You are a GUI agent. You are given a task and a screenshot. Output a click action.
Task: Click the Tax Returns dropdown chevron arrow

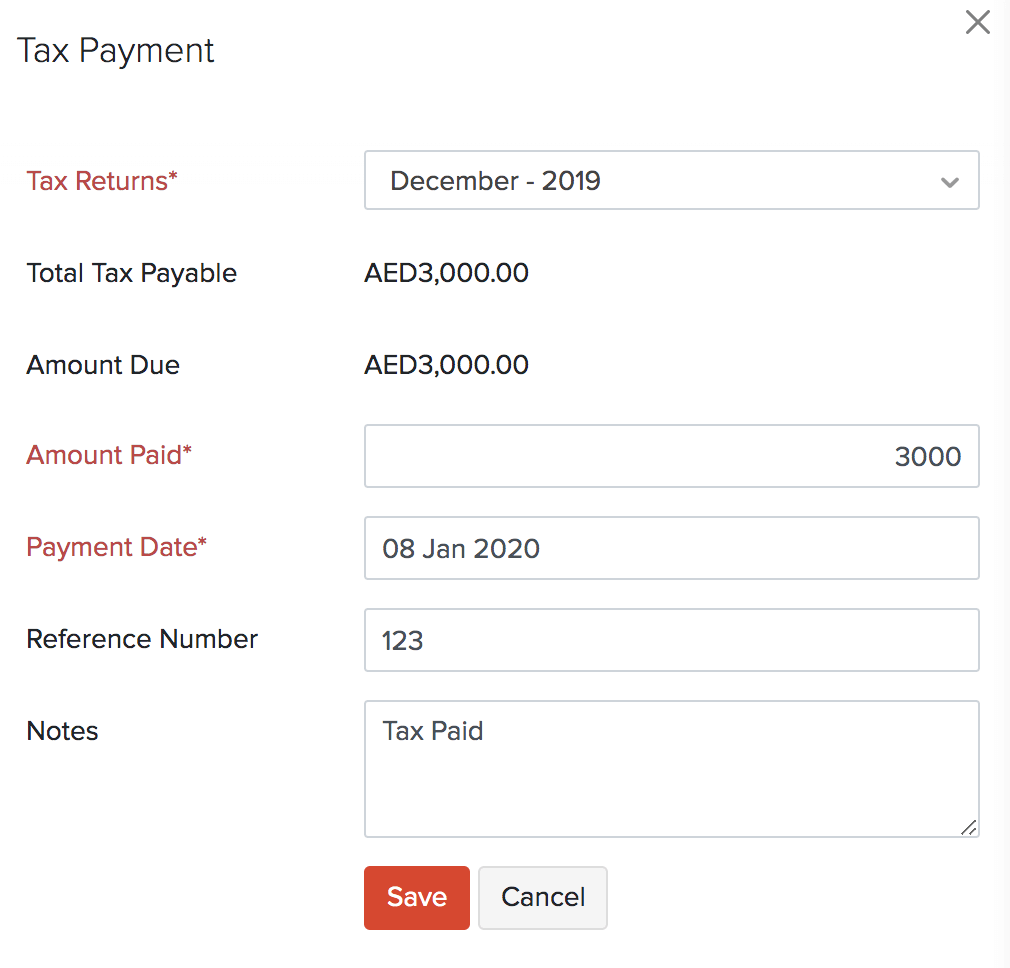click(950, 182)
